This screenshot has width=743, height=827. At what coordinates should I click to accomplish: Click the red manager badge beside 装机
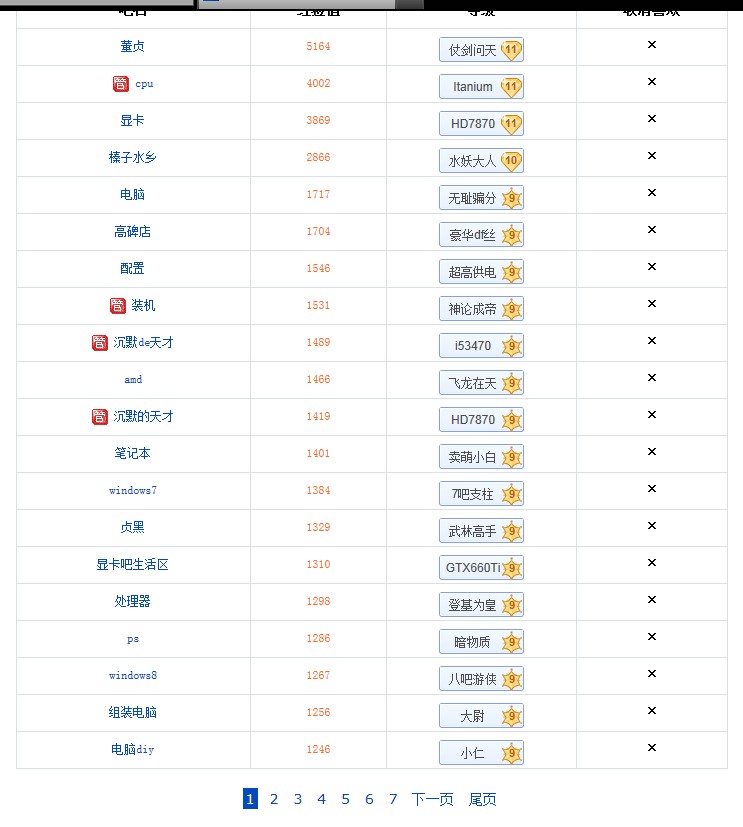(118, 306)
